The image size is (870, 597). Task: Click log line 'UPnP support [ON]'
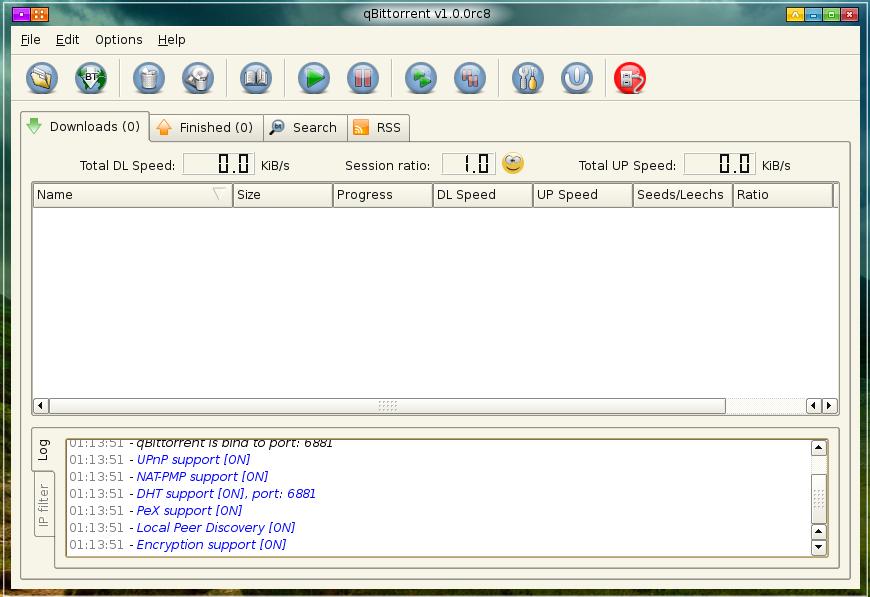pyautogui.click(x=193, y=459)
